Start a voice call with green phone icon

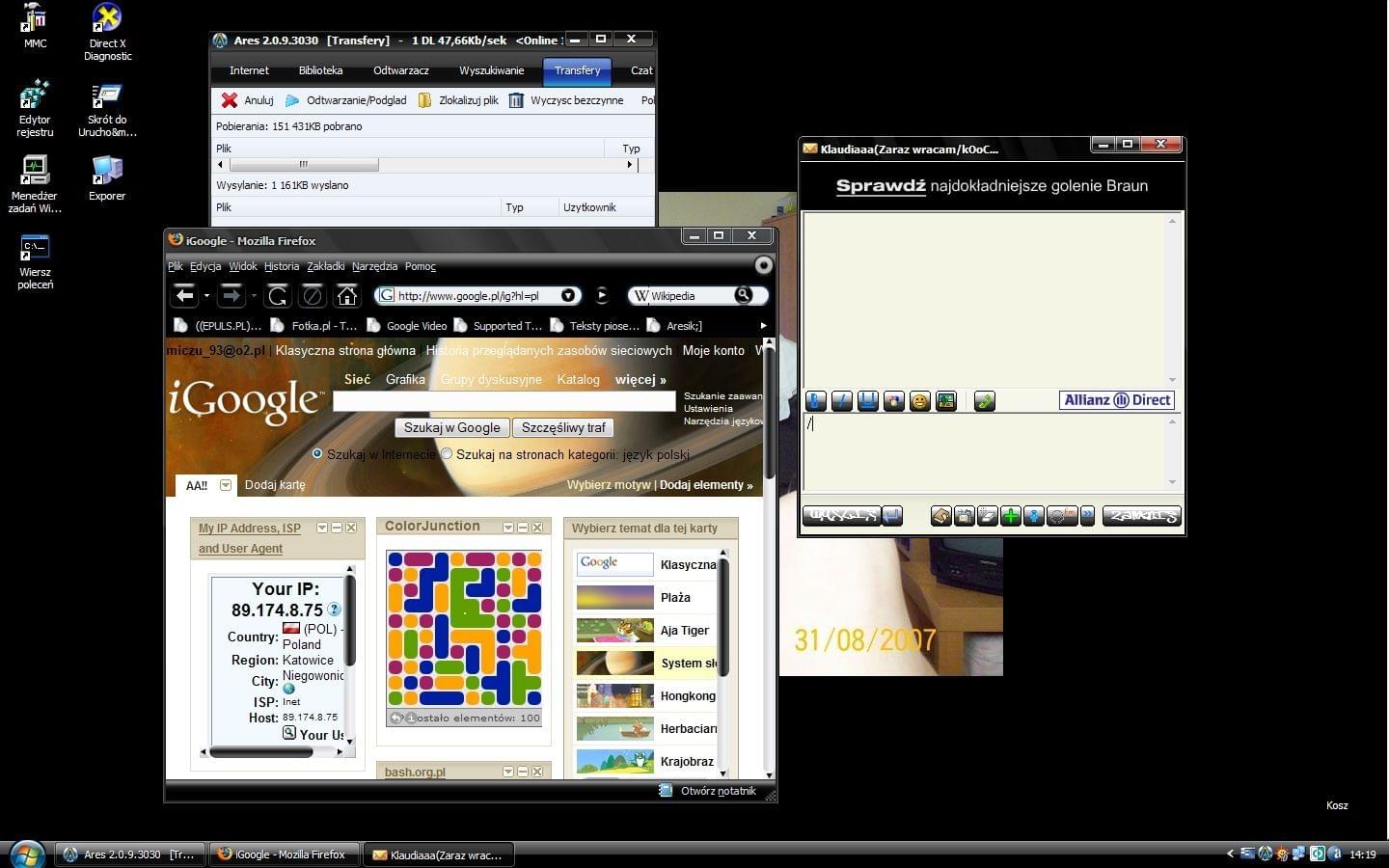(985, 401)
